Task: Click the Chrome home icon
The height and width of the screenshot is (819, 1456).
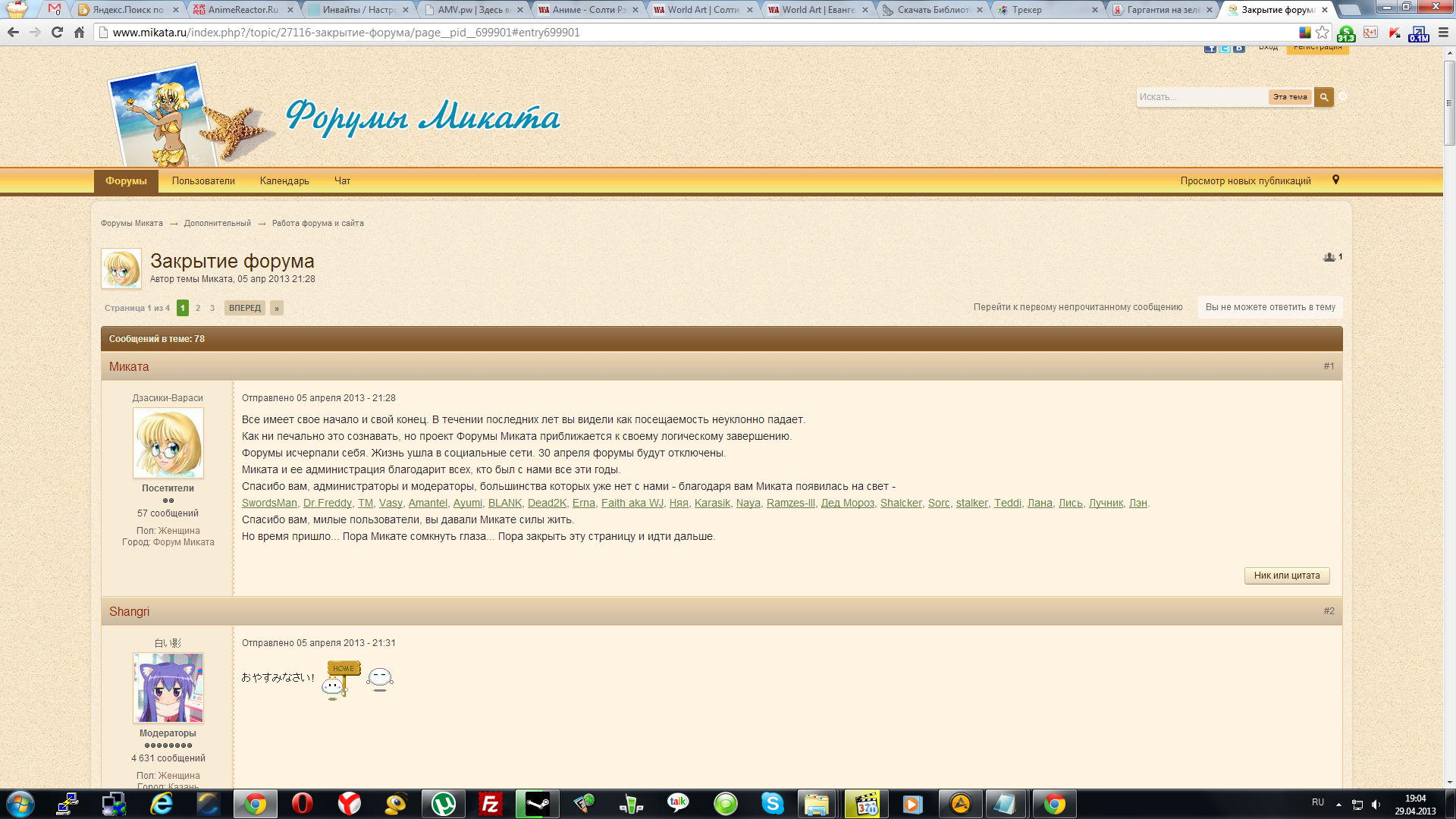Action: [79, 33]
